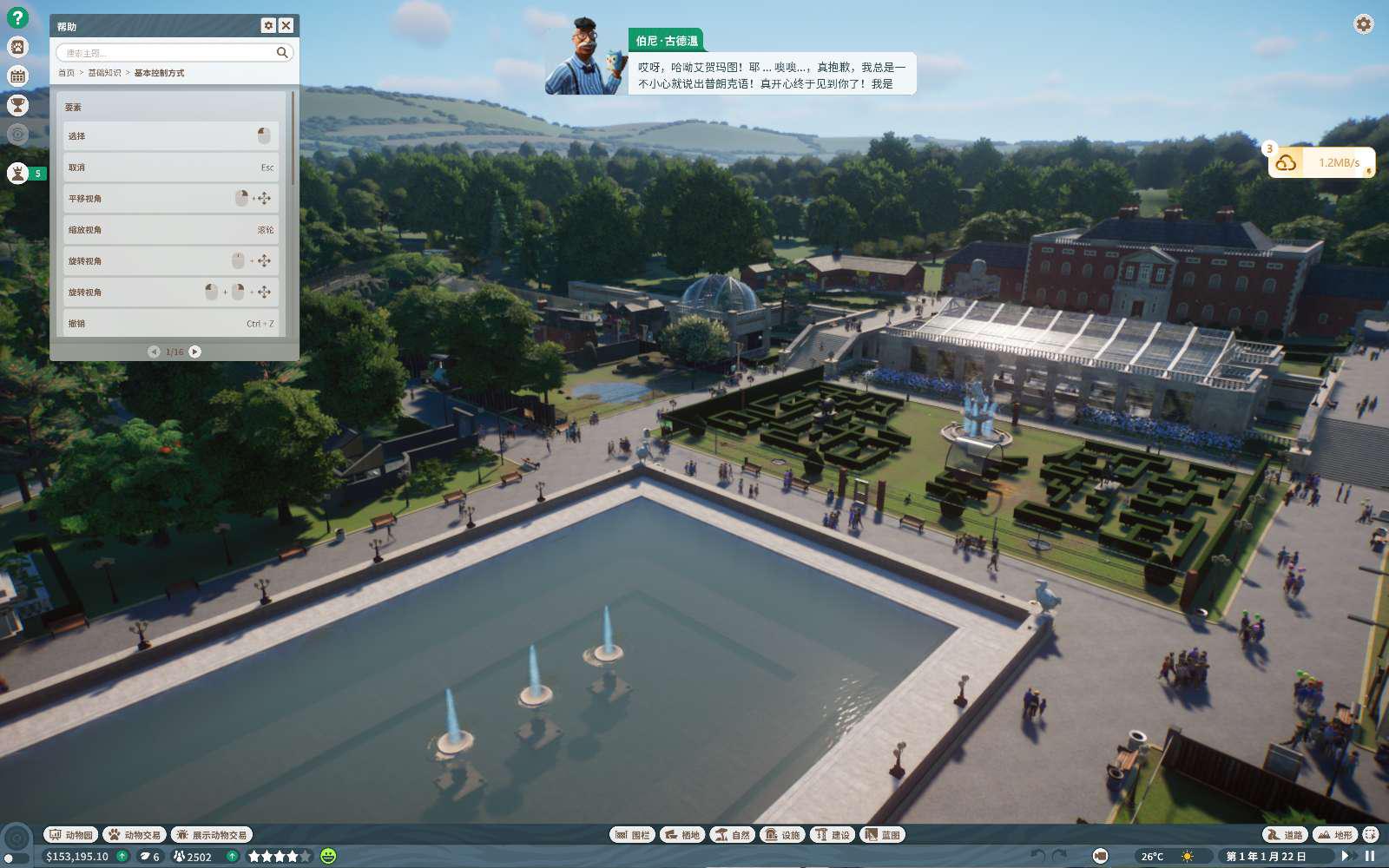Focus the help topic search field
This screenshot has width=1389, height=868.
click(x=174, y=53)
